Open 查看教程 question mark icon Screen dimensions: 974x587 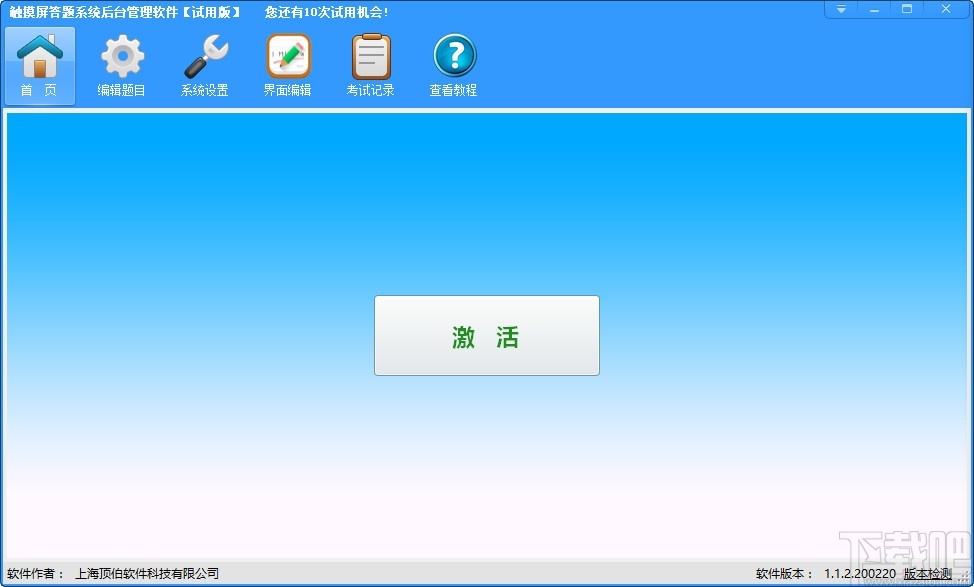[454, 66]
